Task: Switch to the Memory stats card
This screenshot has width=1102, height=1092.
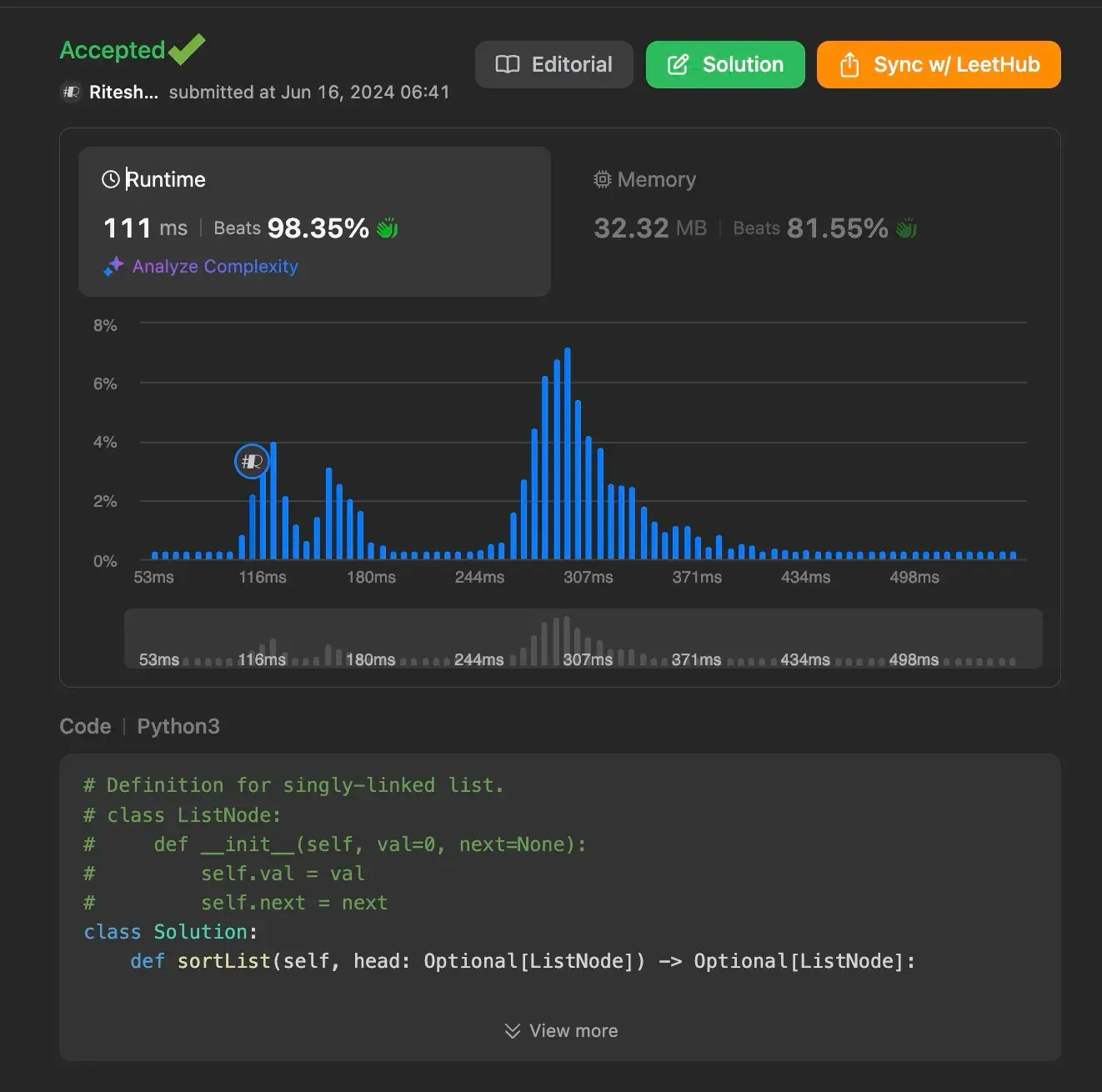Action: [804, 222]
